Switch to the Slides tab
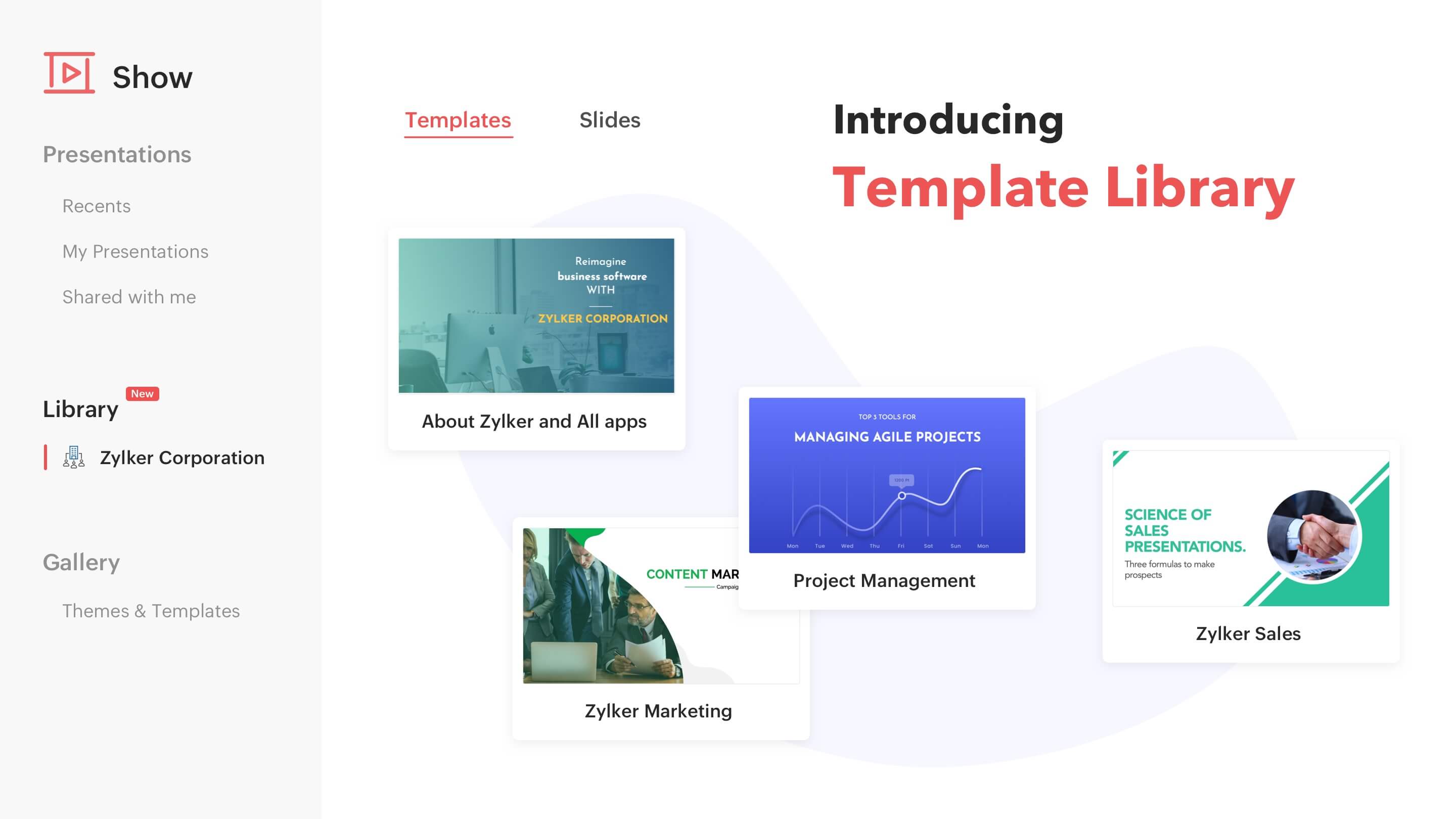Viewport: 1456px width, 819px height. pyautogui.click(x=610, y=120)
